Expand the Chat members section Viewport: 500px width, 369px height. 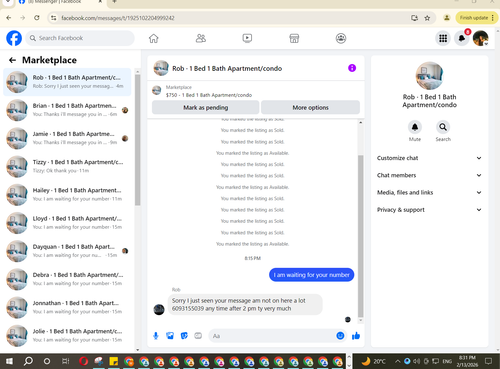(429, 175)
